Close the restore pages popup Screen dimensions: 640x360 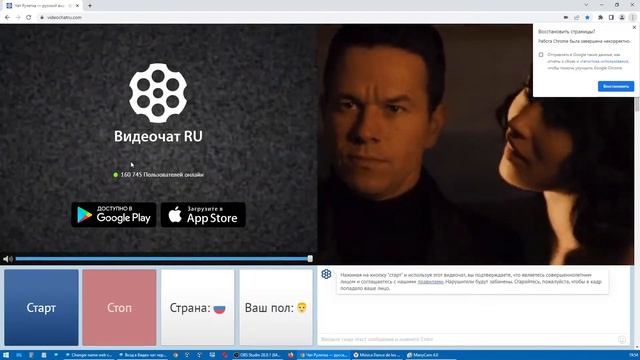[634, 27]
